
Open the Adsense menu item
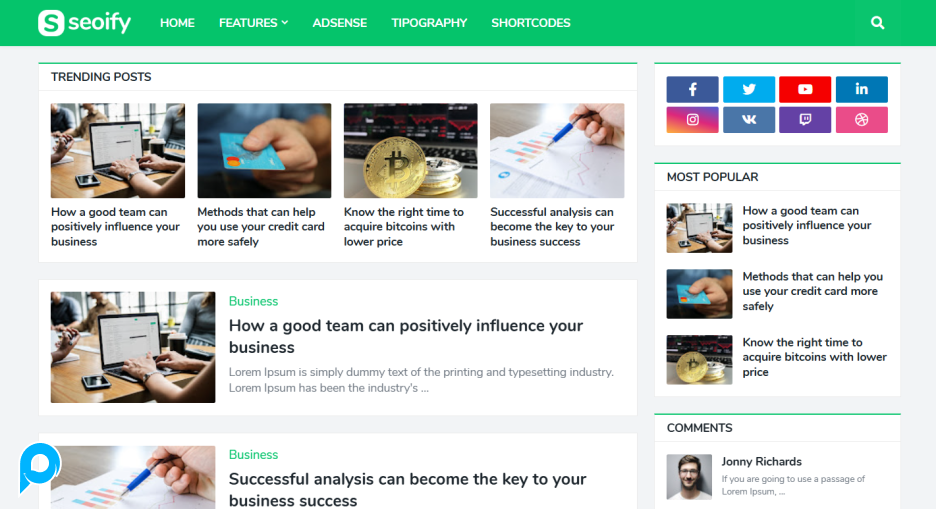[x=340, y=23]
